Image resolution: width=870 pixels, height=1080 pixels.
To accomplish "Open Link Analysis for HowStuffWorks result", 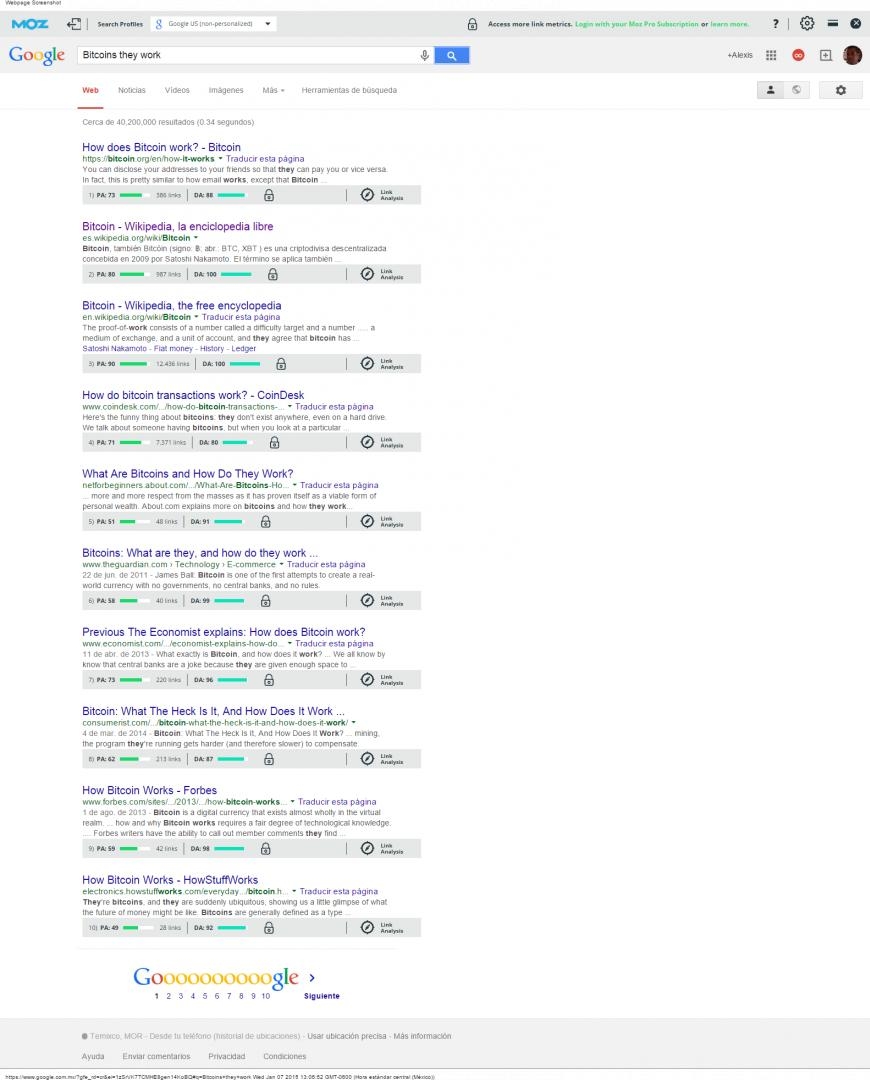I will [382, 928].
